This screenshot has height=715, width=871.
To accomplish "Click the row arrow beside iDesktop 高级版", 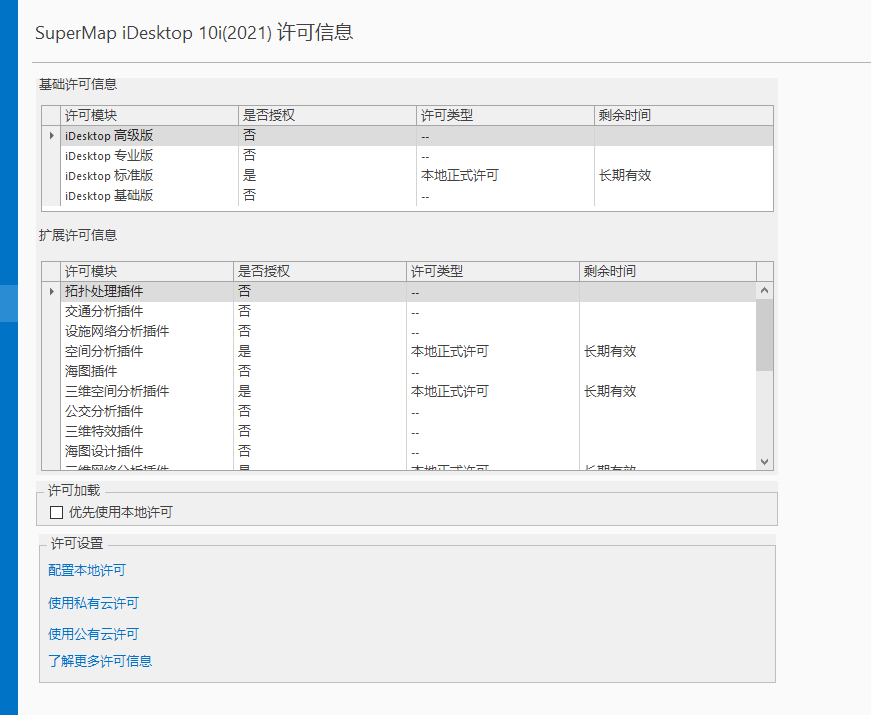I will point(51,136).
